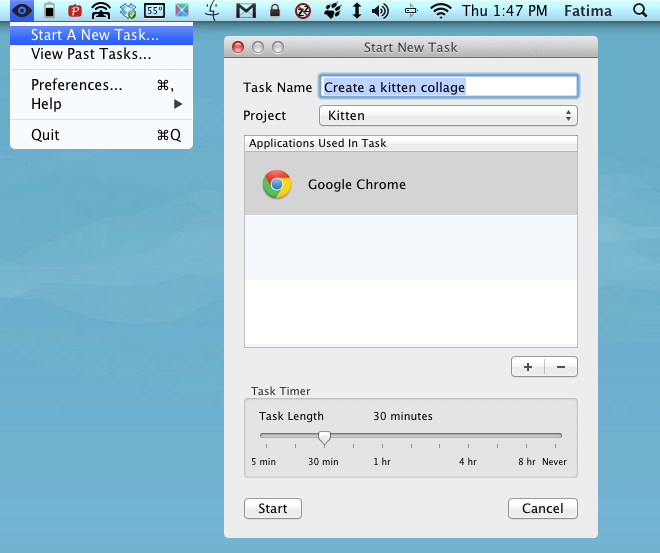The height and width of the screenshot is (553, 660).
Task: Click the 55° temperature menu bar item
Action: 154,11
